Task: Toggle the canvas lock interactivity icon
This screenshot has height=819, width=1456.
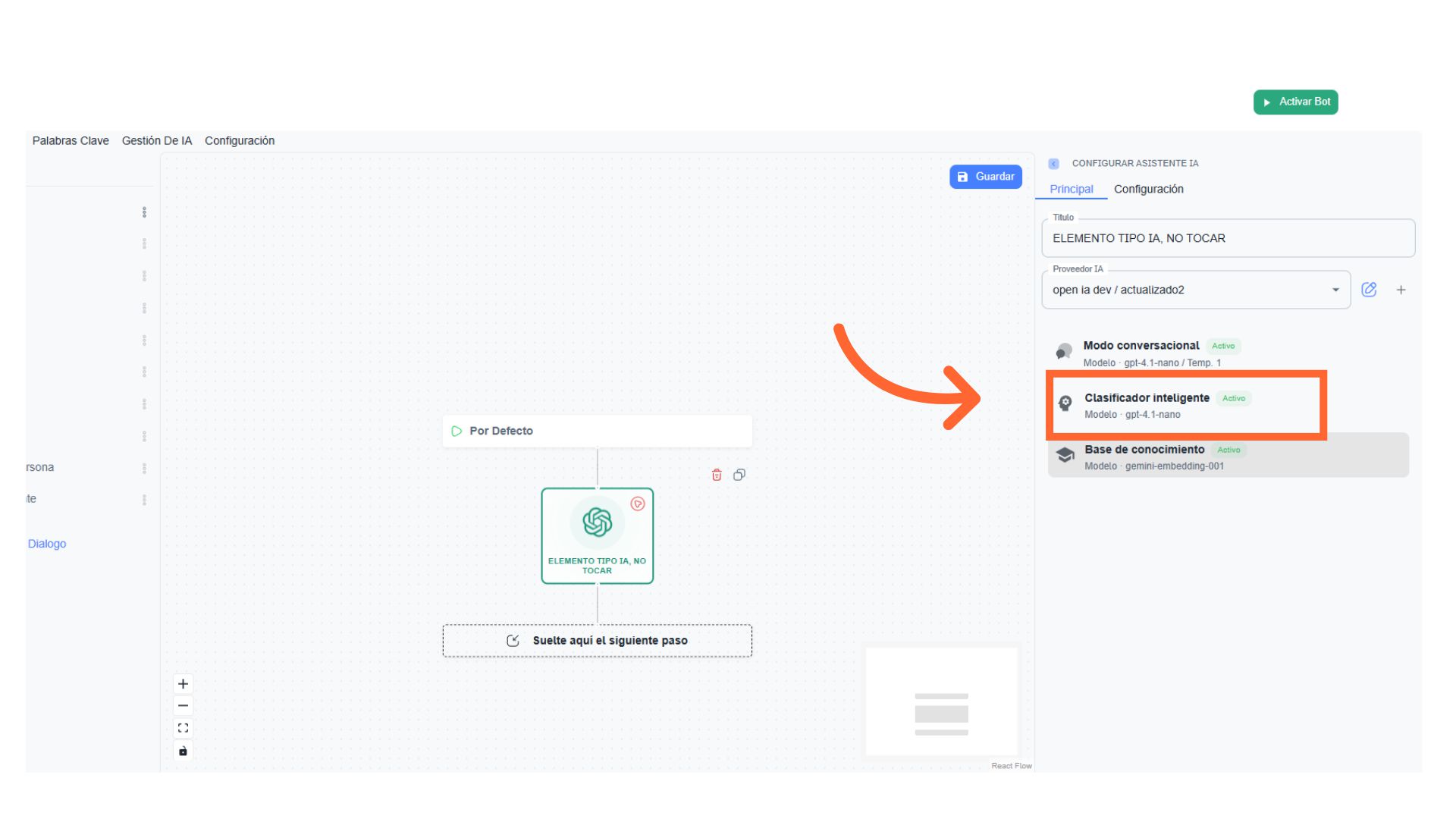Action: (x=183, y=751)
